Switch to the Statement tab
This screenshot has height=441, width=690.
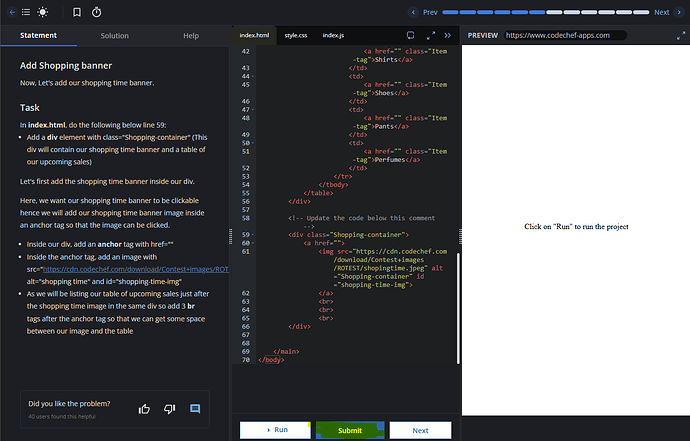(x=38, y=36)
